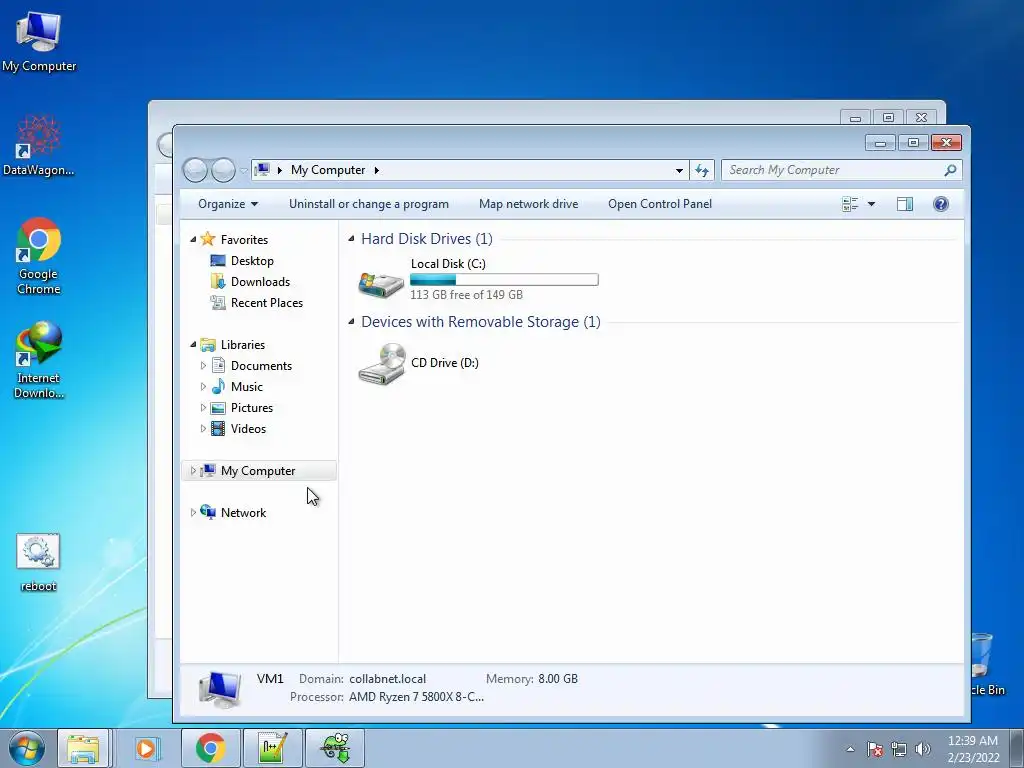Viewport: 1024px width, 768px height.
Task: Open the Organize menu
Action: 228,204
